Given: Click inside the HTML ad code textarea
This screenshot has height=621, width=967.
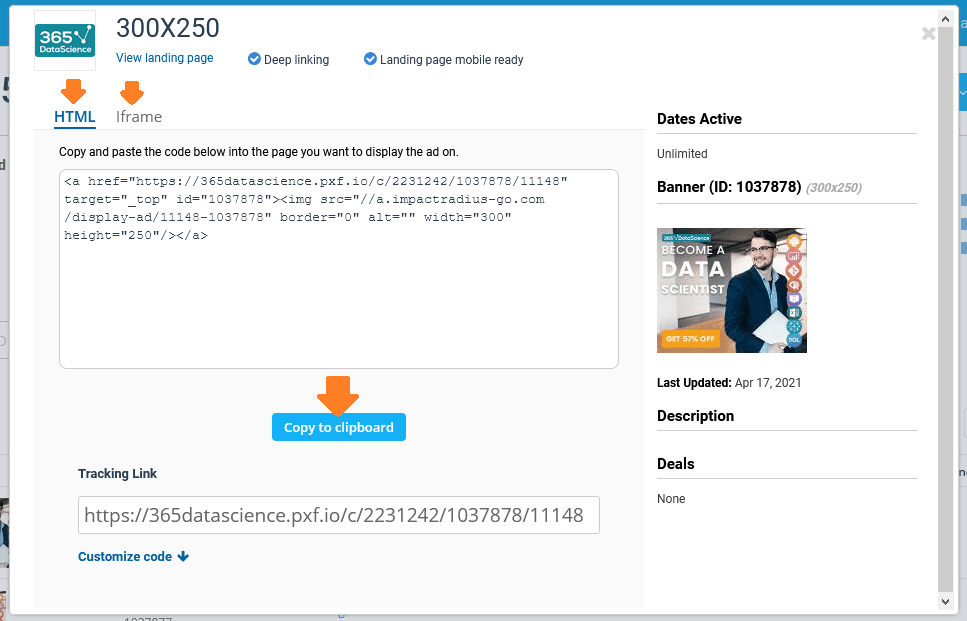Looking at the screenshot, I should 339,269.
